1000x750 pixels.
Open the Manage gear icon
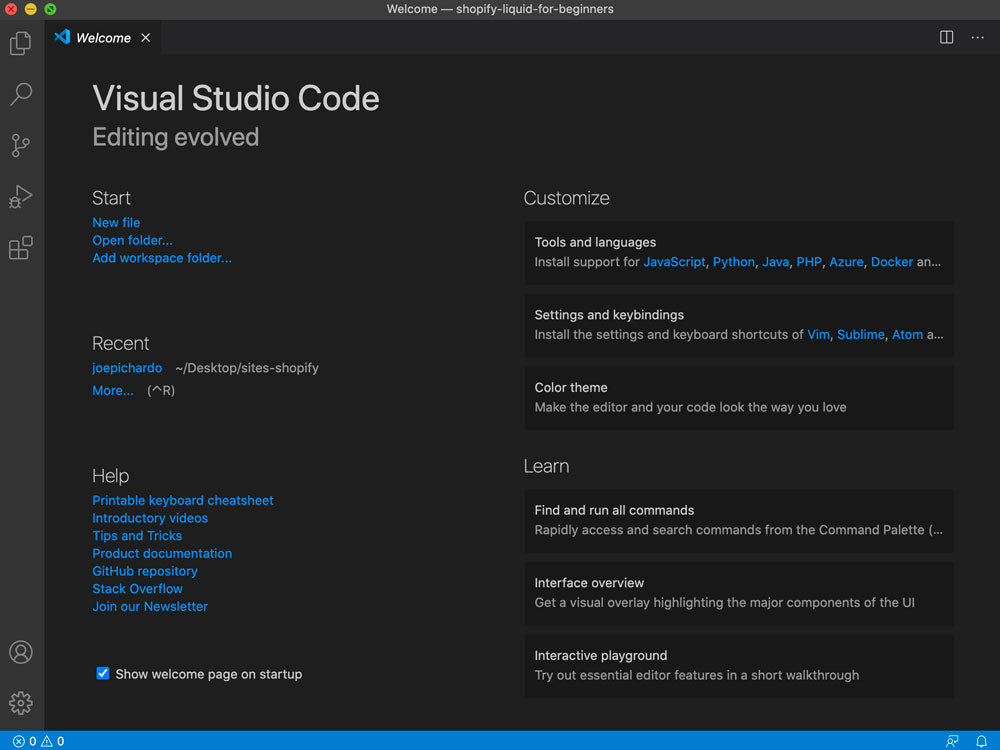(x=21, y=703)
